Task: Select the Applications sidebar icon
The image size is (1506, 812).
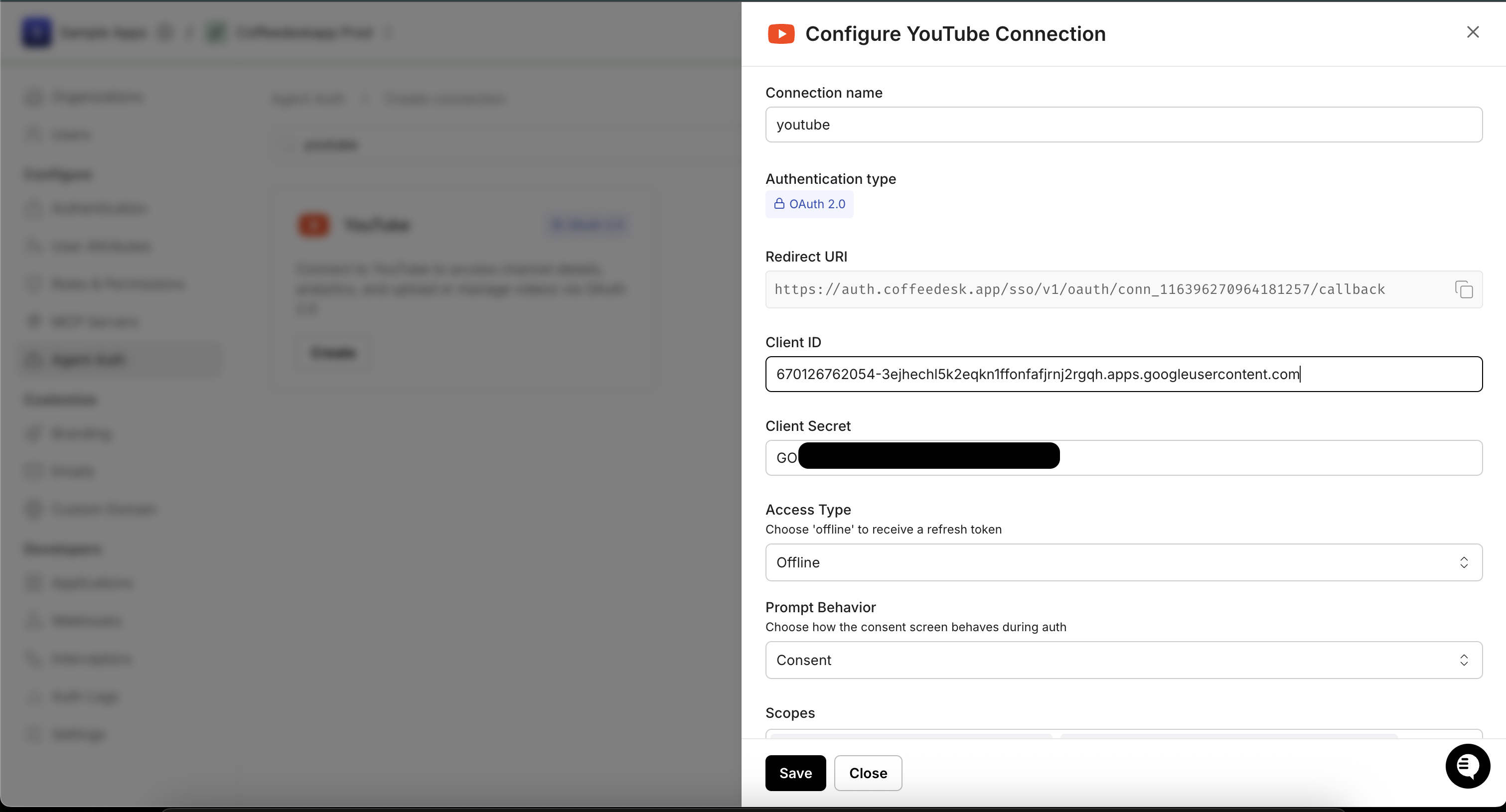Action: [34, 582]
